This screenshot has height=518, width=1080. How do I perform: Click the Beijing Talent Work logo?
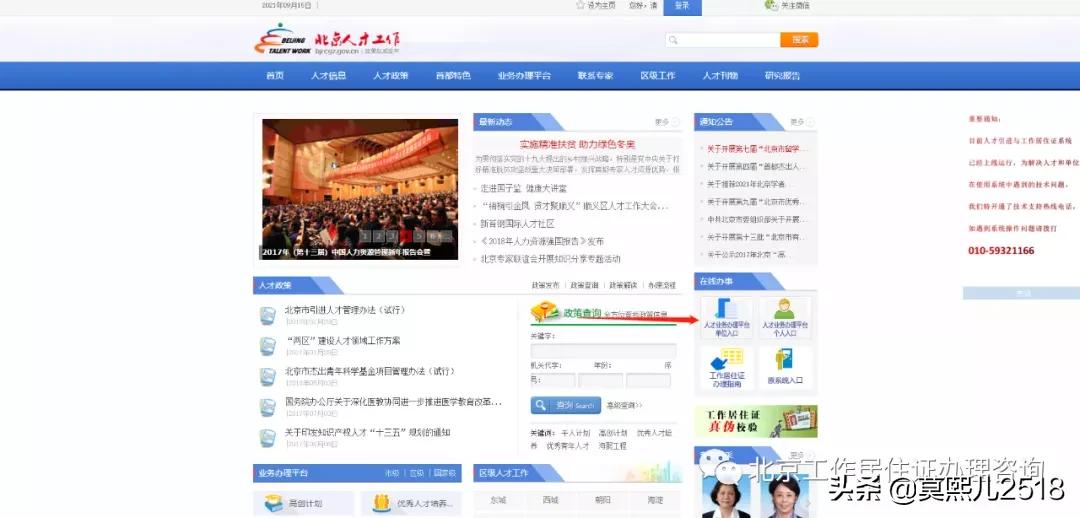(x=327, y=40)
